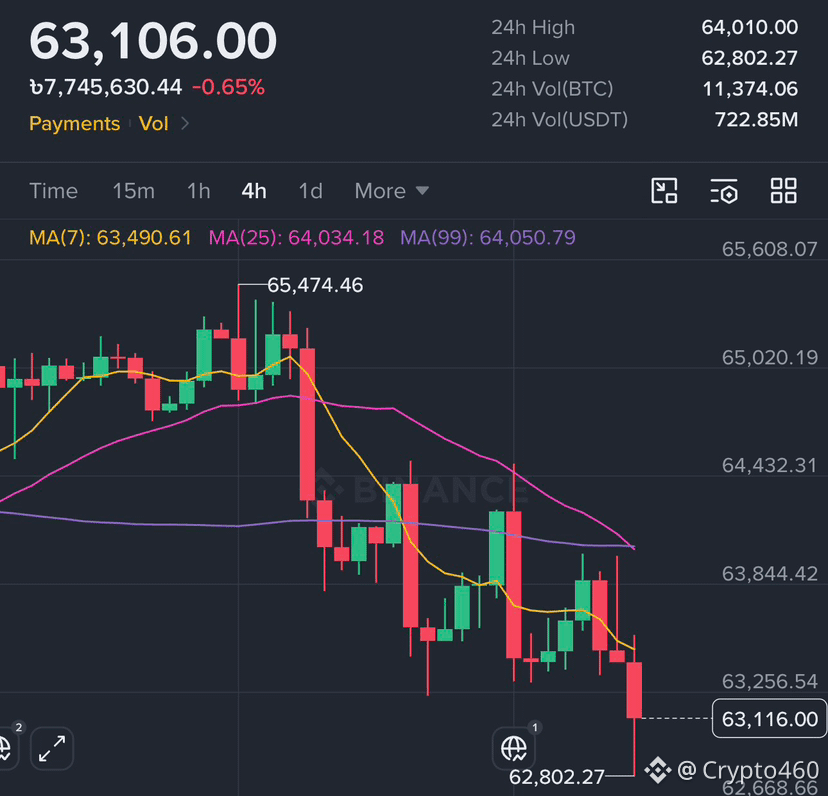Screen dimensions: 828x796
Task: Switch to the 1d interval
Action: point(310,191)
